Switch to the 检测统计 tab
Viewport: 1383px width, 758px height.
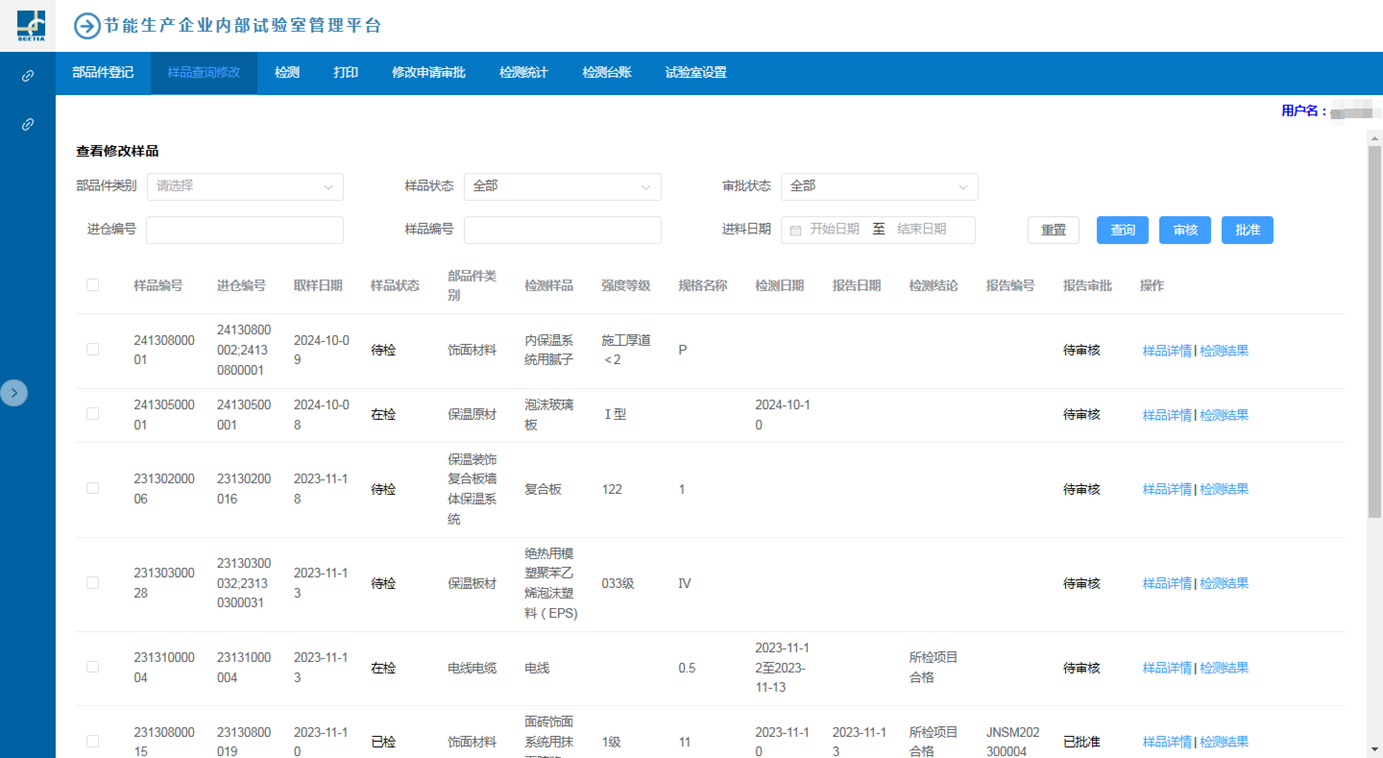point(523,73)
